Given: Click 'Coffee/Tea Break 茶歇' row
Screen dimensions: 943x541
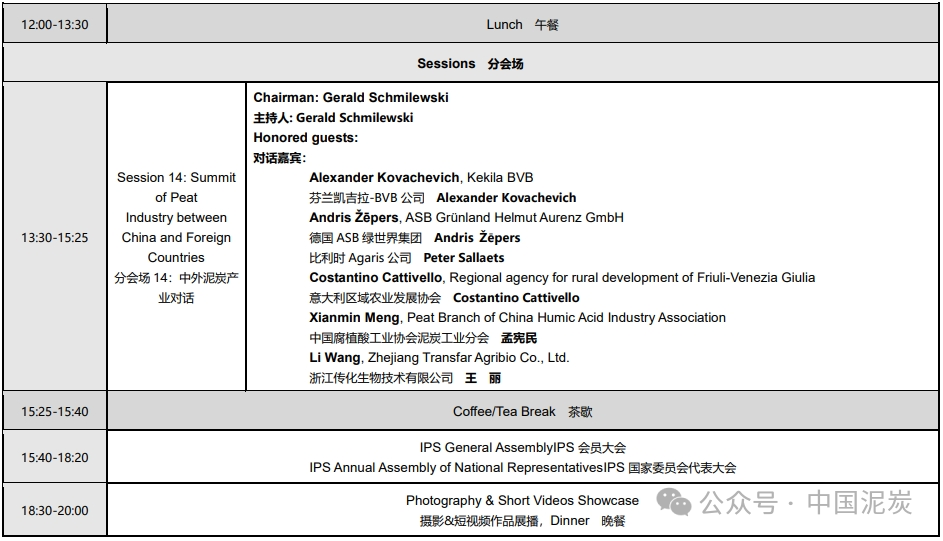Looking at the screenshot, I should point(522,412).
